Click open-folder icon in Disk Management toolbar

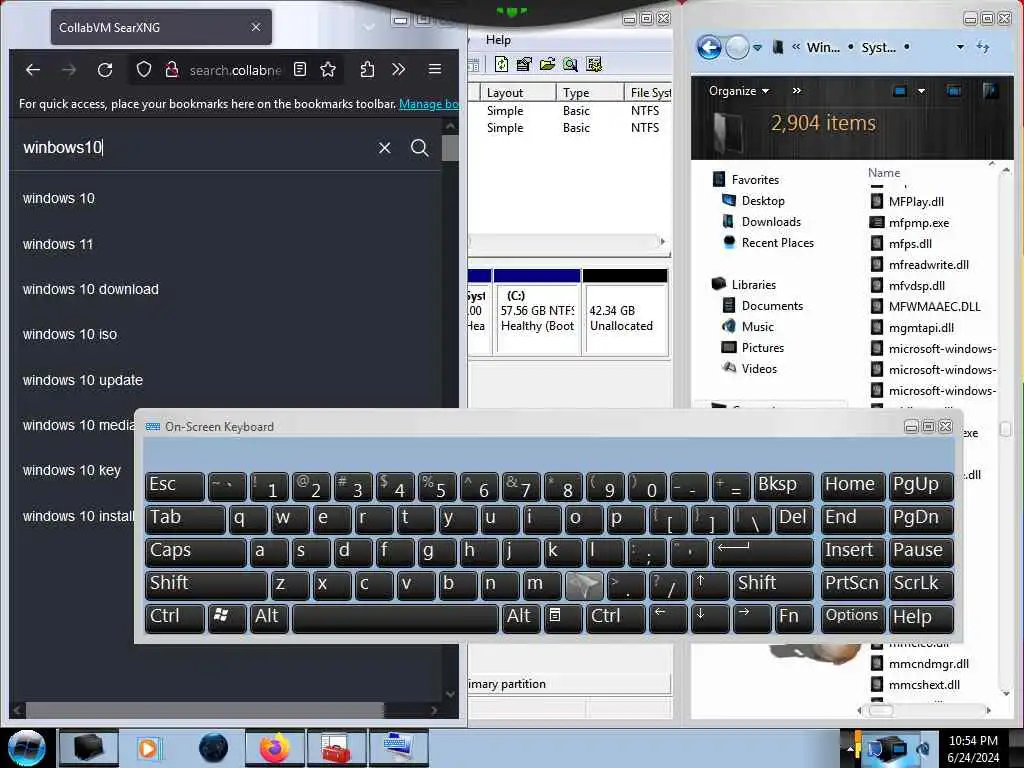click(547, 64)
